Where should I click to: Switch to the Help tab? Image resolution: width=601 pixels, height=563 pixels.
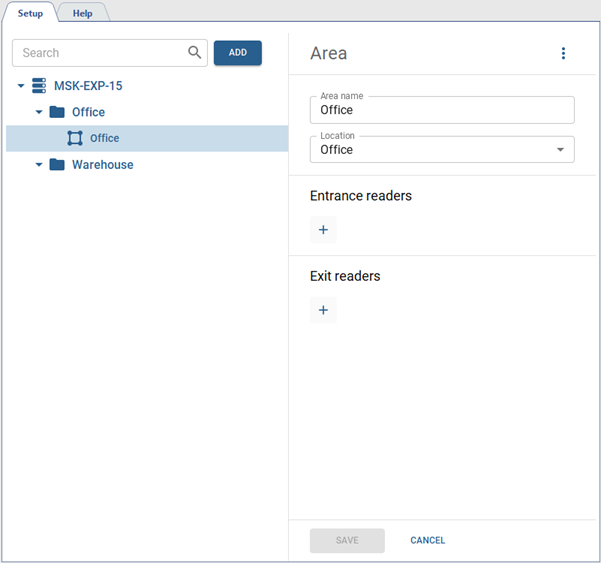click(x=82, y=13)
